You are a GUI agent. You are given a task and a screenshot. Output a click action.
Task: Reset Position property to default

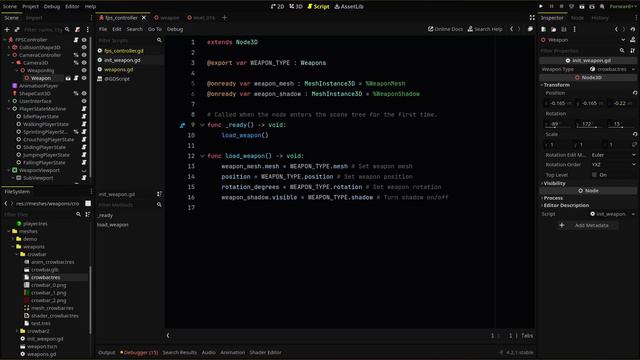click(635, 93)
